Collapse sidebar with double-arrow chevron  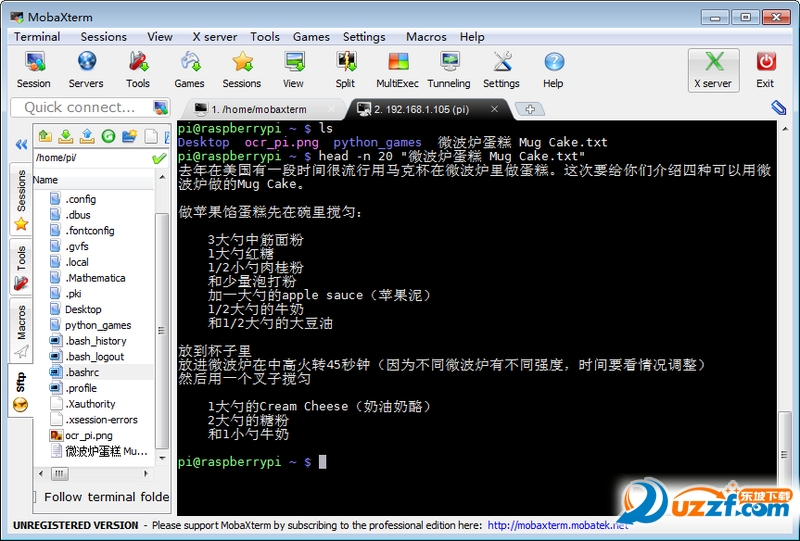click(x=21, y=145)
